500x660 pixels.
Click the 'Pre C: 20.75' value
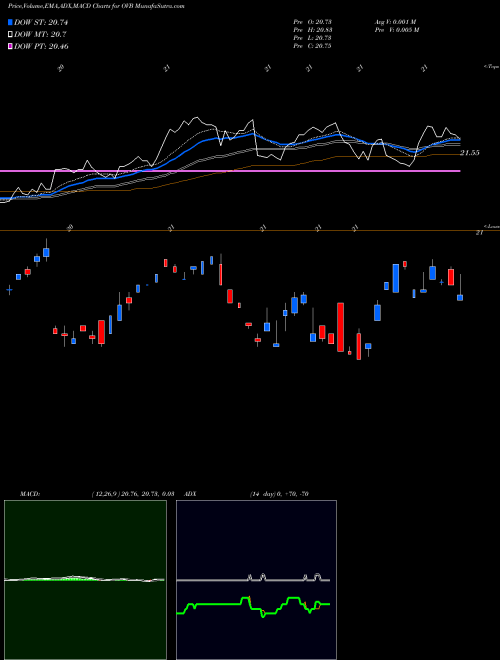(312, 46)
